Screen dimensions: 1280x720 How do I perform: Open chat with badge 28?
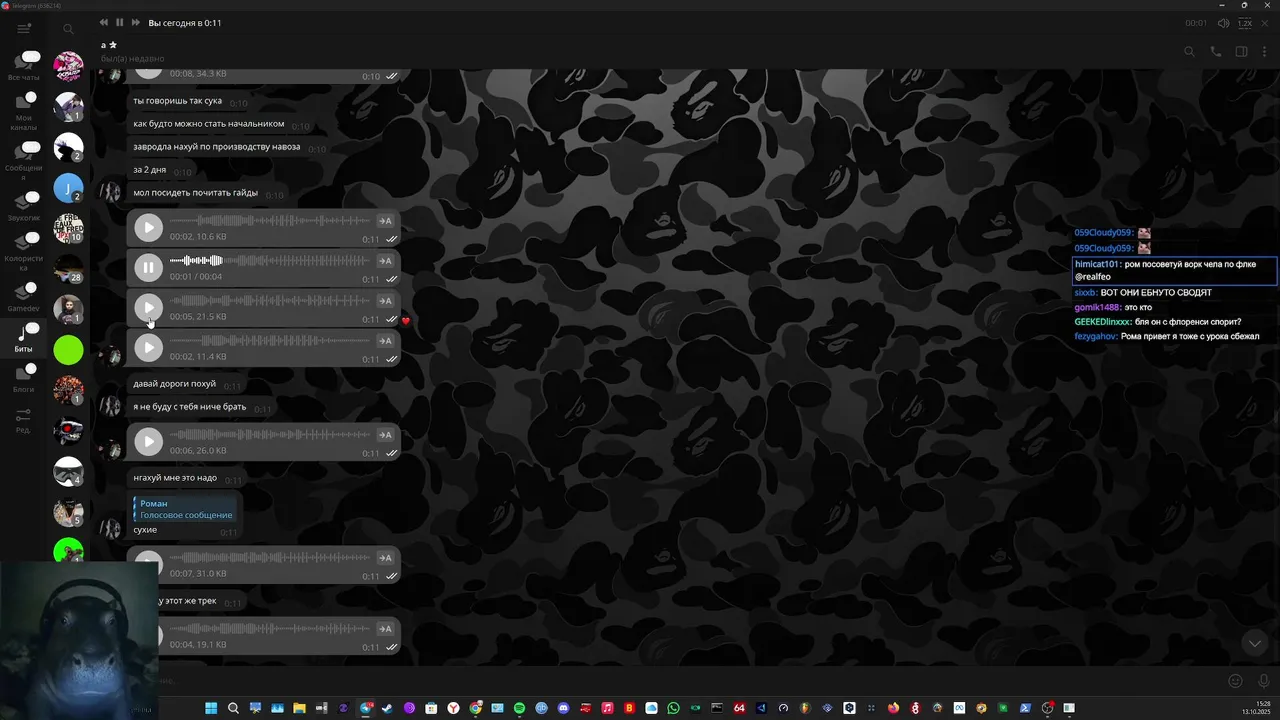(x=68, y=268)
